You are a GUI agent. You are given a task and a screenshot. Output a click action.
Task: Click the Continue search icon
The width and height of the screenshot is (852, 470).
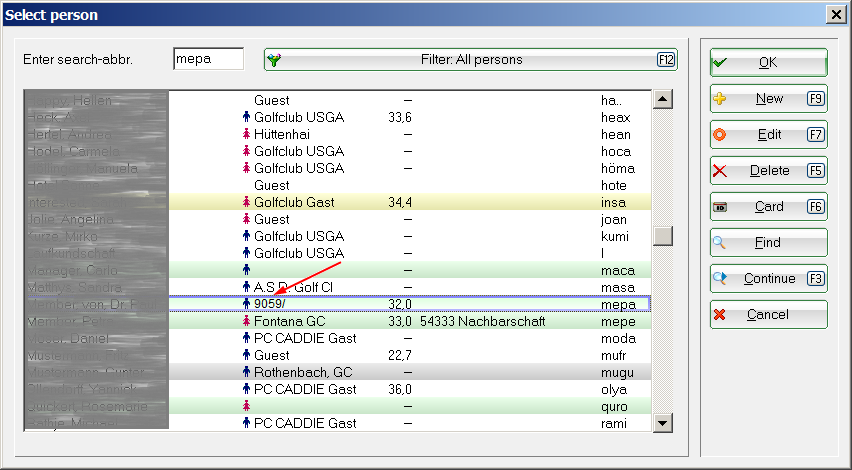coord(720,279)
